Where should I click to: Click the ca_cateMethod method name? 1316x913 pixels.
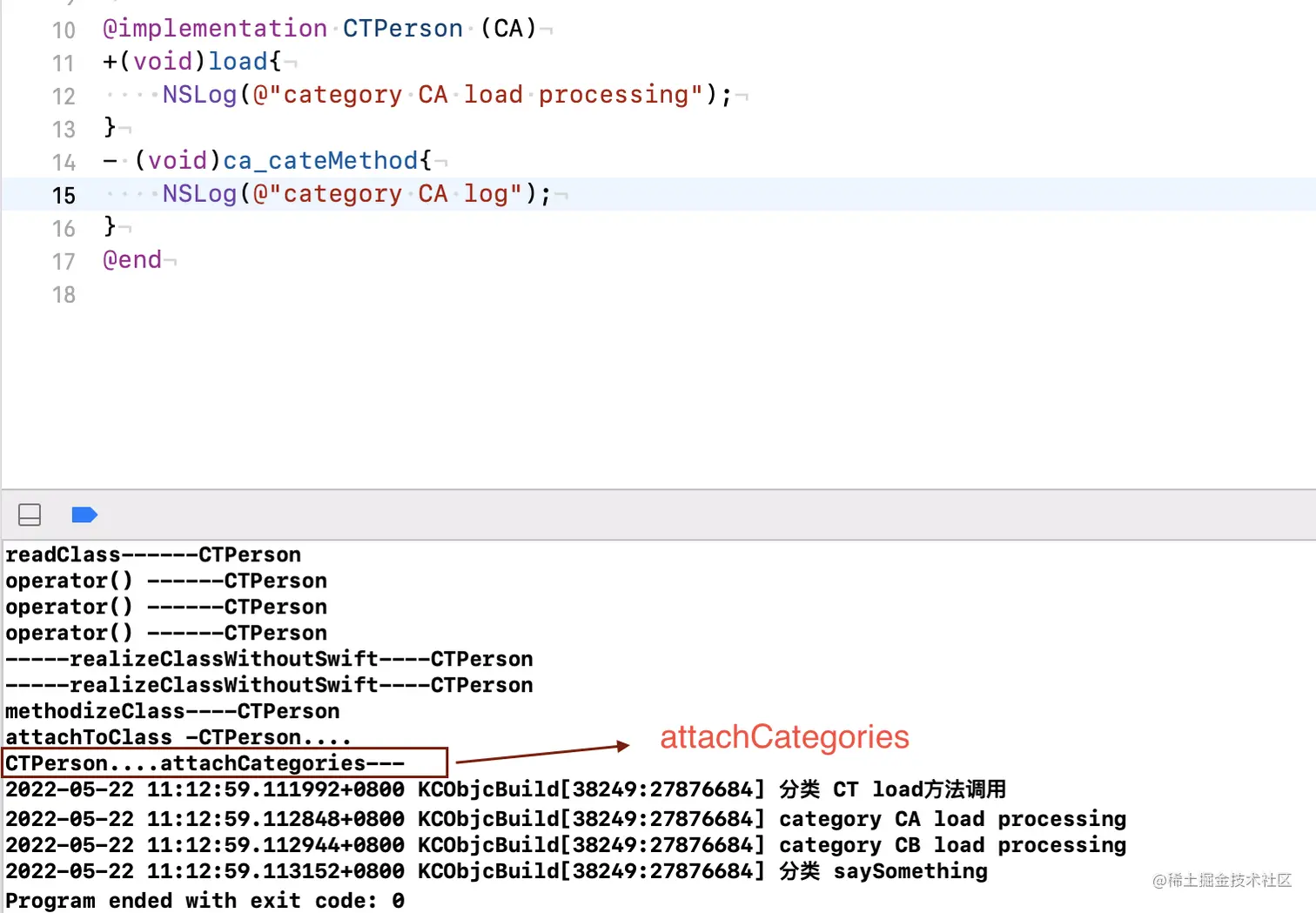pyautogui.click(x=320, y=161)
